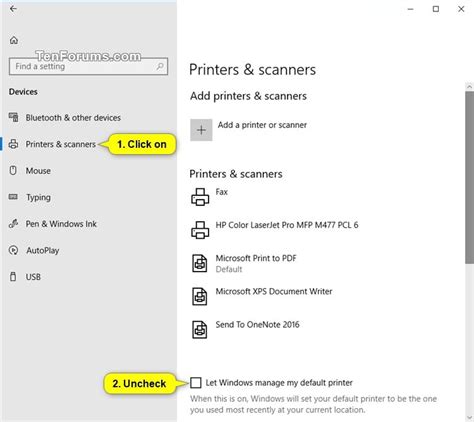Click the scrollbar down arrow
This screenshot has width=474, height=422.
point(469,417)
